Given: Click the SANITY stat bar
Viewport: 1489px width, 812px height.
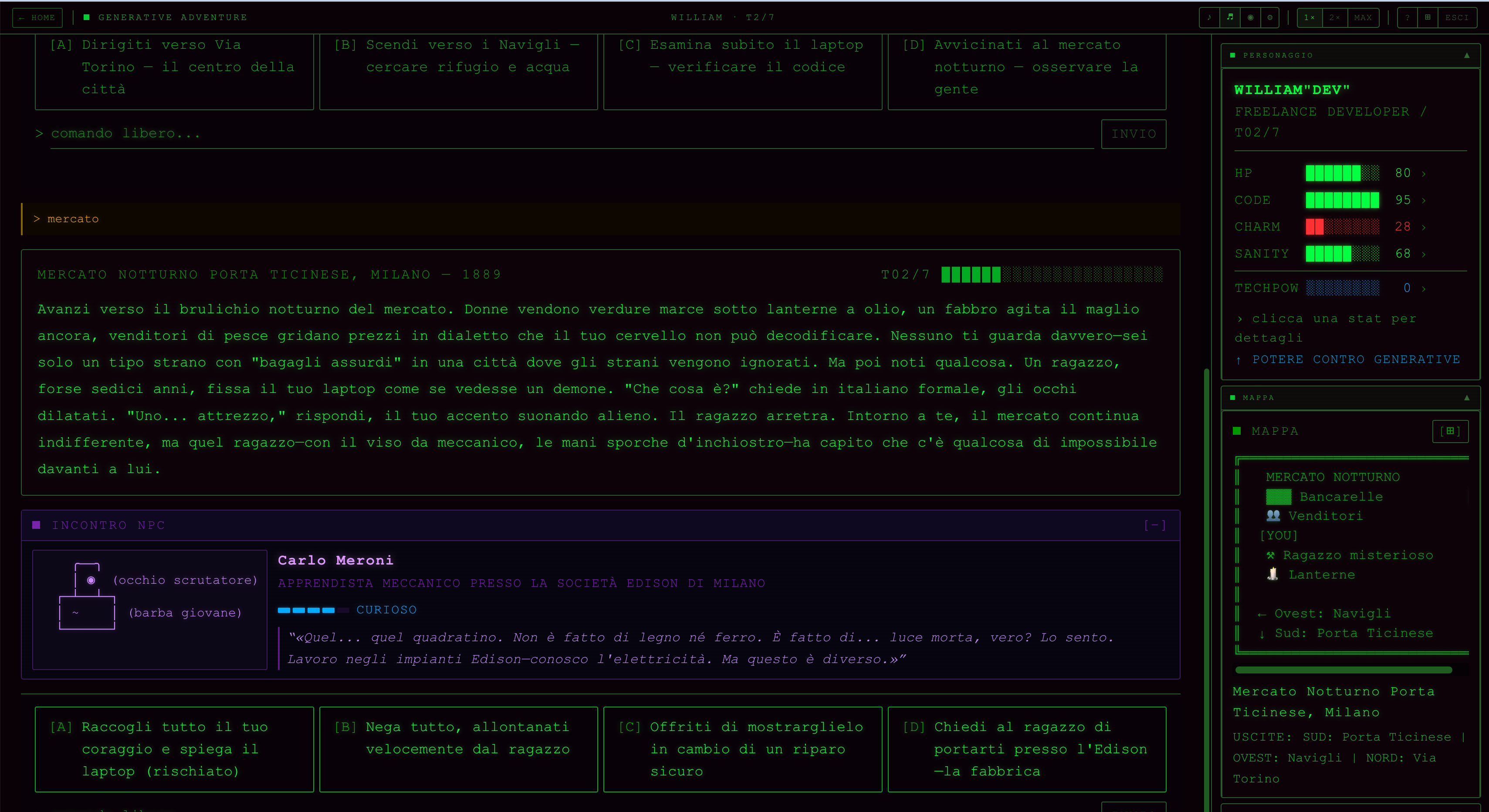Looking at the screenshot, I should 1342,253.
